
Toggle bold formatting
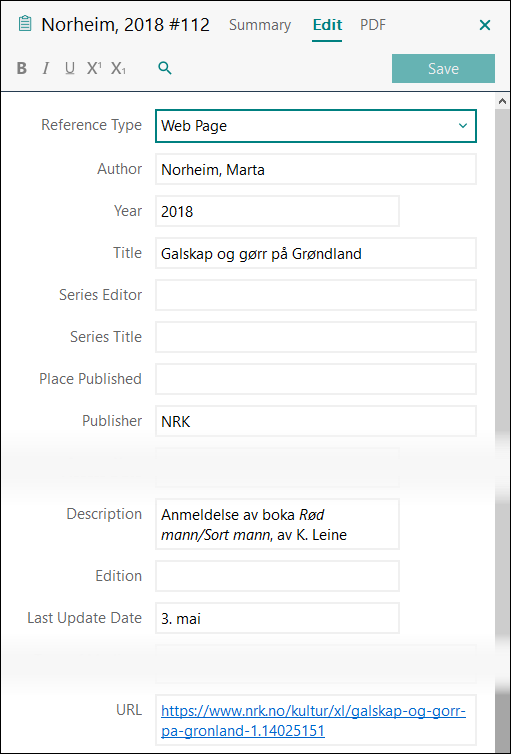(22, 68)
